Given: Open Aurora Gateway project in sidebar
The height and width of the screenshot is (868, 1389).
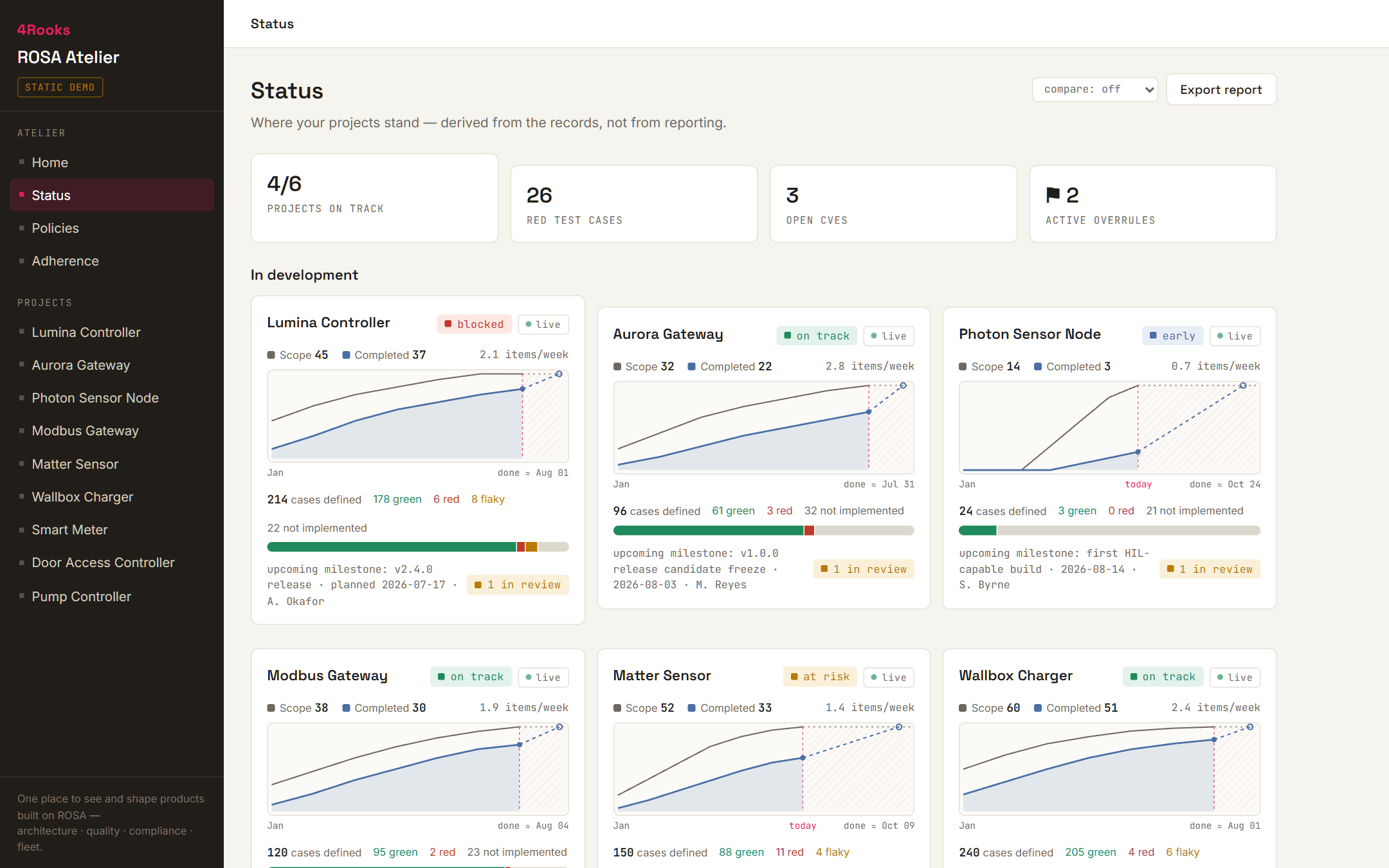Looking at the screenshot, I should pos(112,365).
